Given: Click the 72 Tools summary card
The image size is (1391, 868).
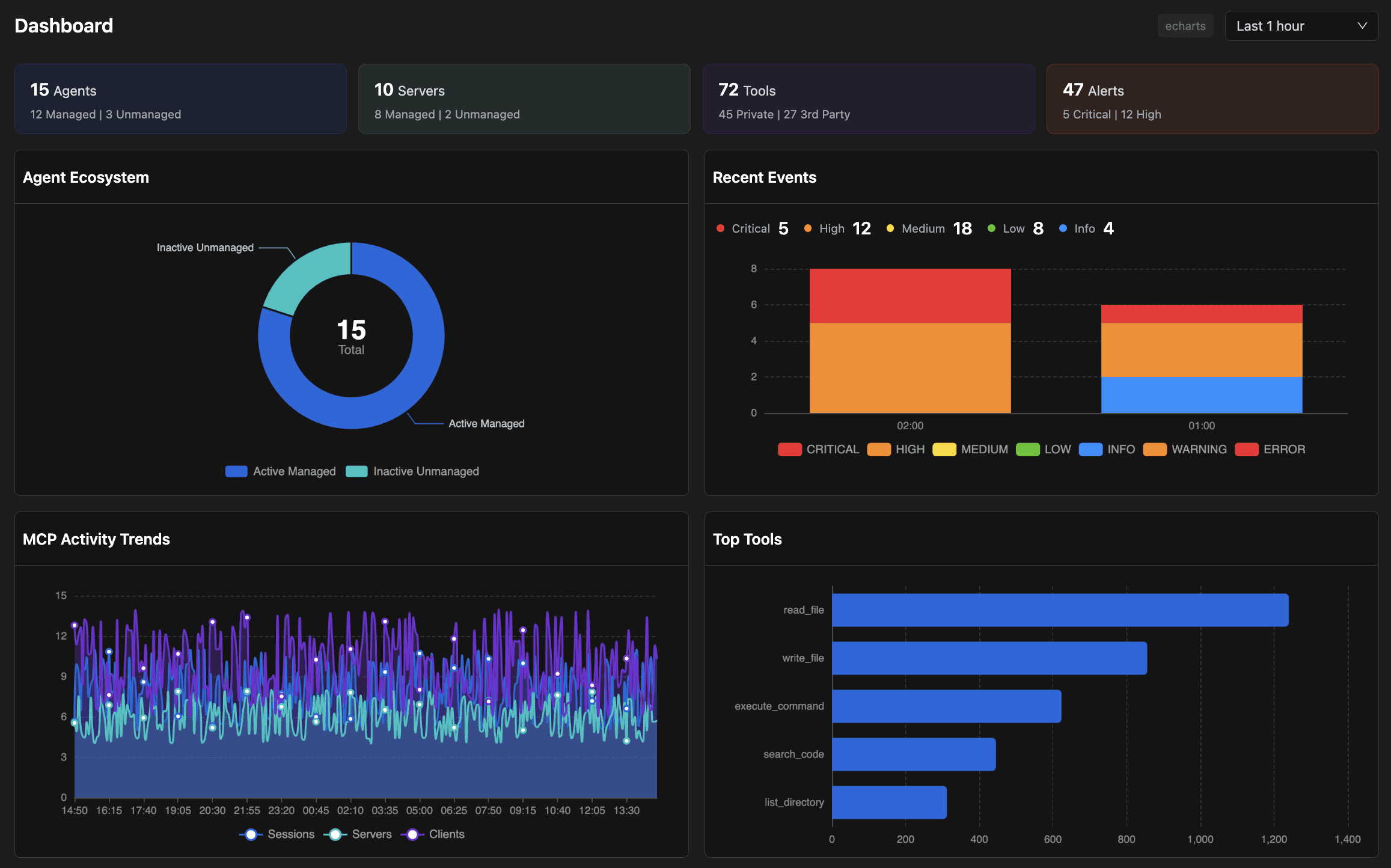Looking at the screenshot, I should (868, 99).
